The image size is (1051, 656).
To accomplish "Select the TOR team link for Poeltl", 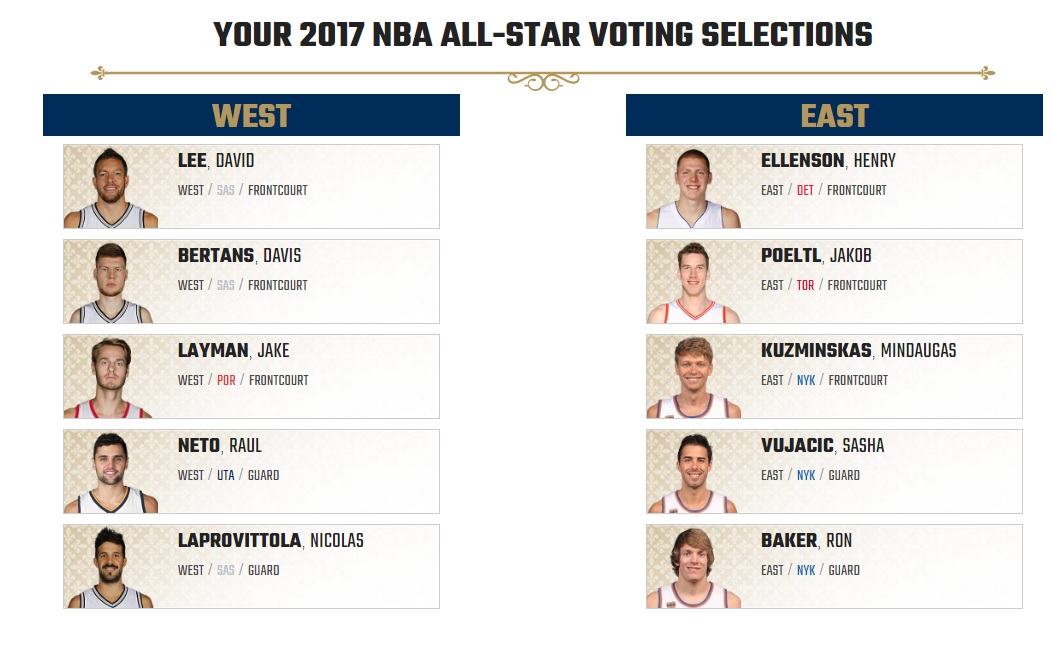I will (x=806, y=285).
